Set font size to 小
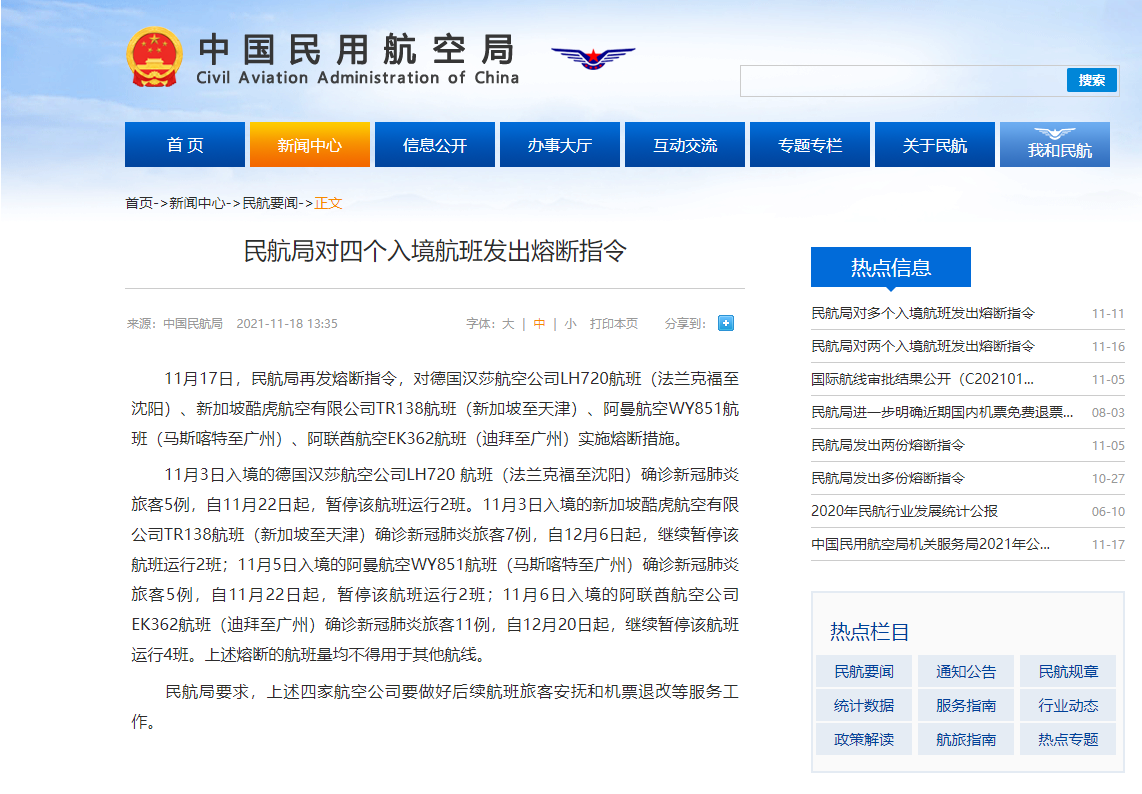This screenshot has width=1142, height=794. 570,324
